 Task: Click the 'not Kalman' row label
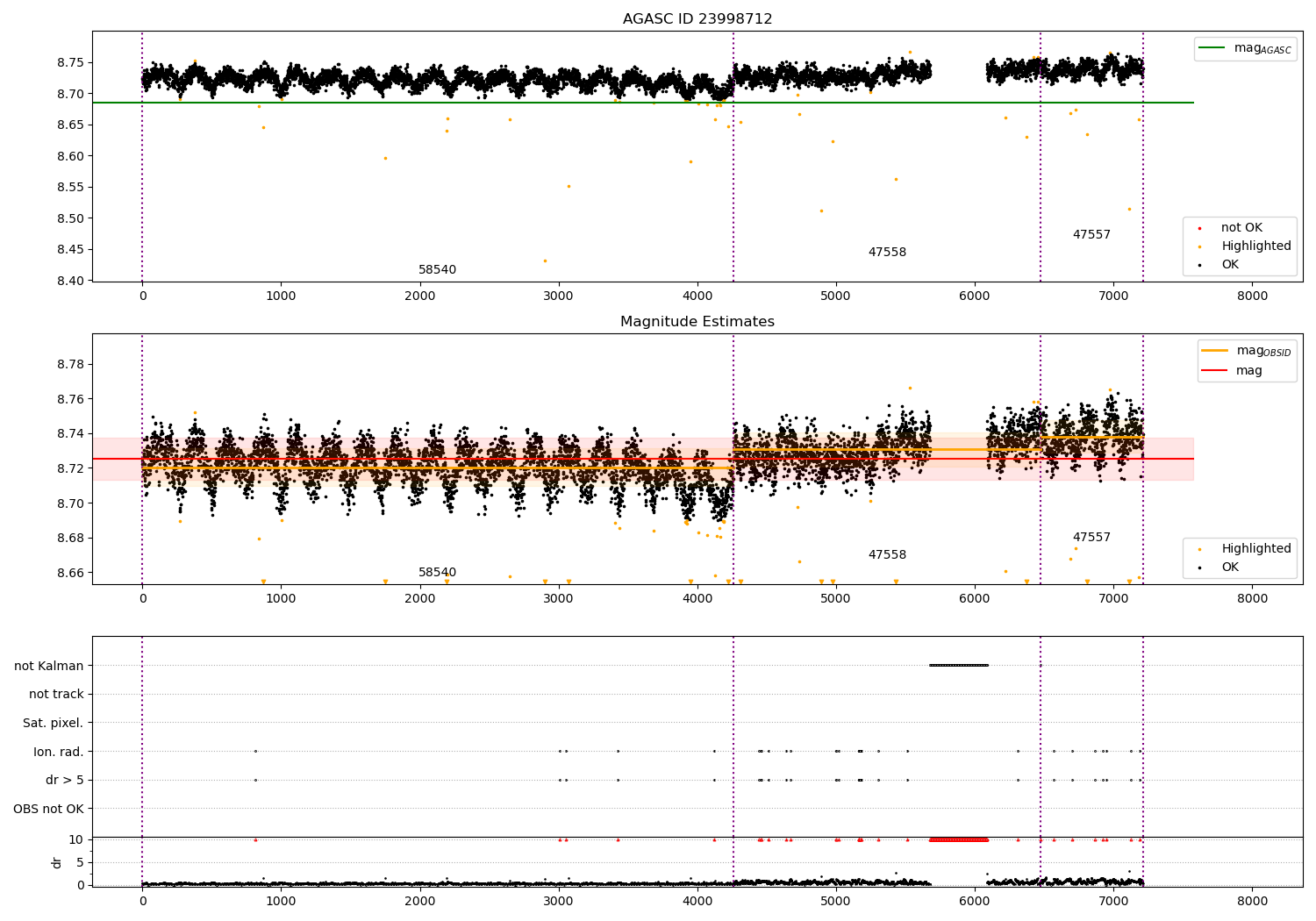[x=49, y=667]
